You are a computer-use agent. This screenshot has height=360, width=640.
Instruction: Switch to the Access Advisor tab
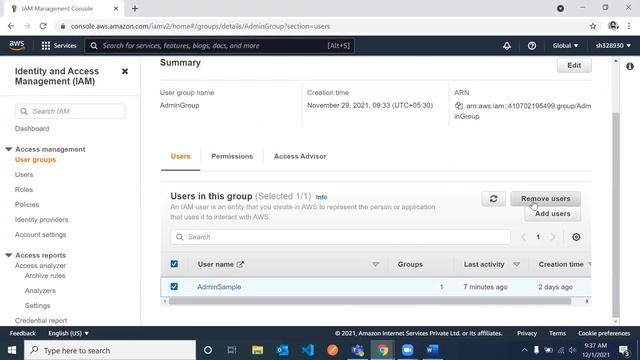[300, 156]
